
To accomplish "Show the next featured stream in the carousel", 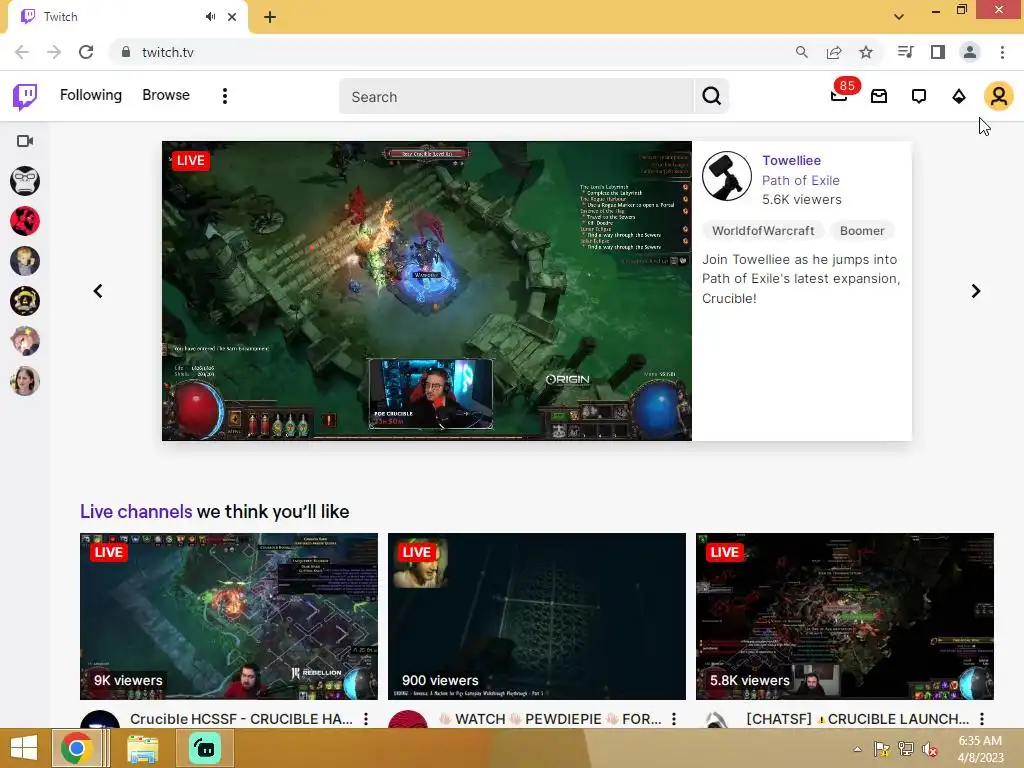I will (x=976, y=291).
